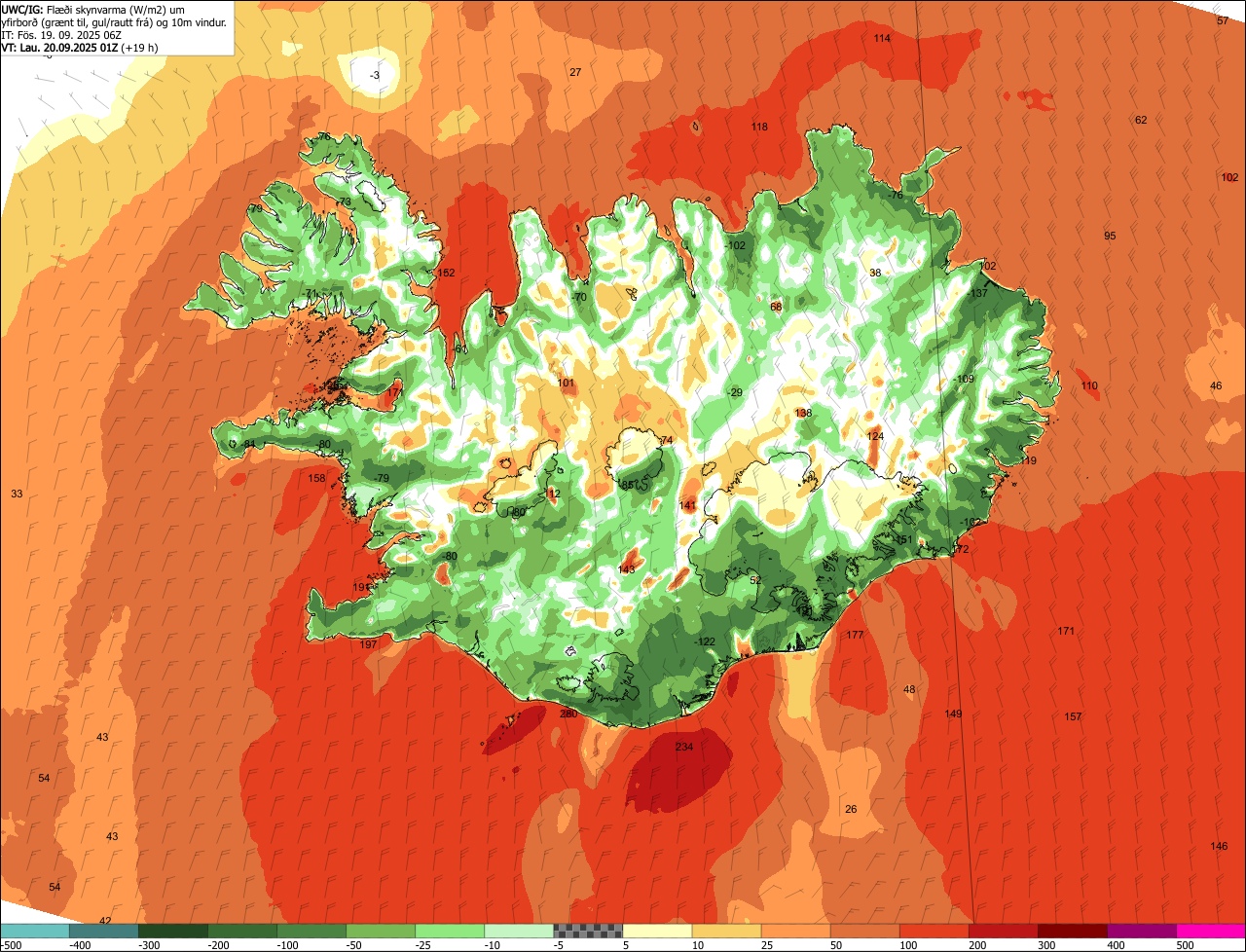This screenshot has width=1246, height=952.
Task: Click the legend swatch between -400 and -300
Action: pyautogui.click(x=104, y=931)
